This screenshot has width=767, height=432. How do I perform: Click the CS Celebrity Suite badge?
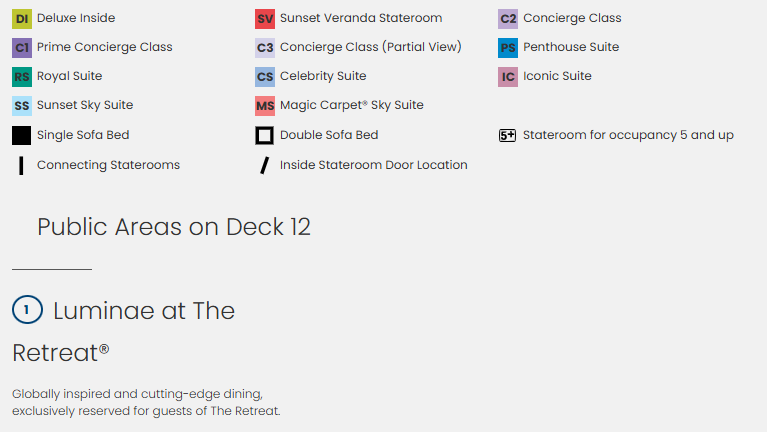click(x=265, y=76)
